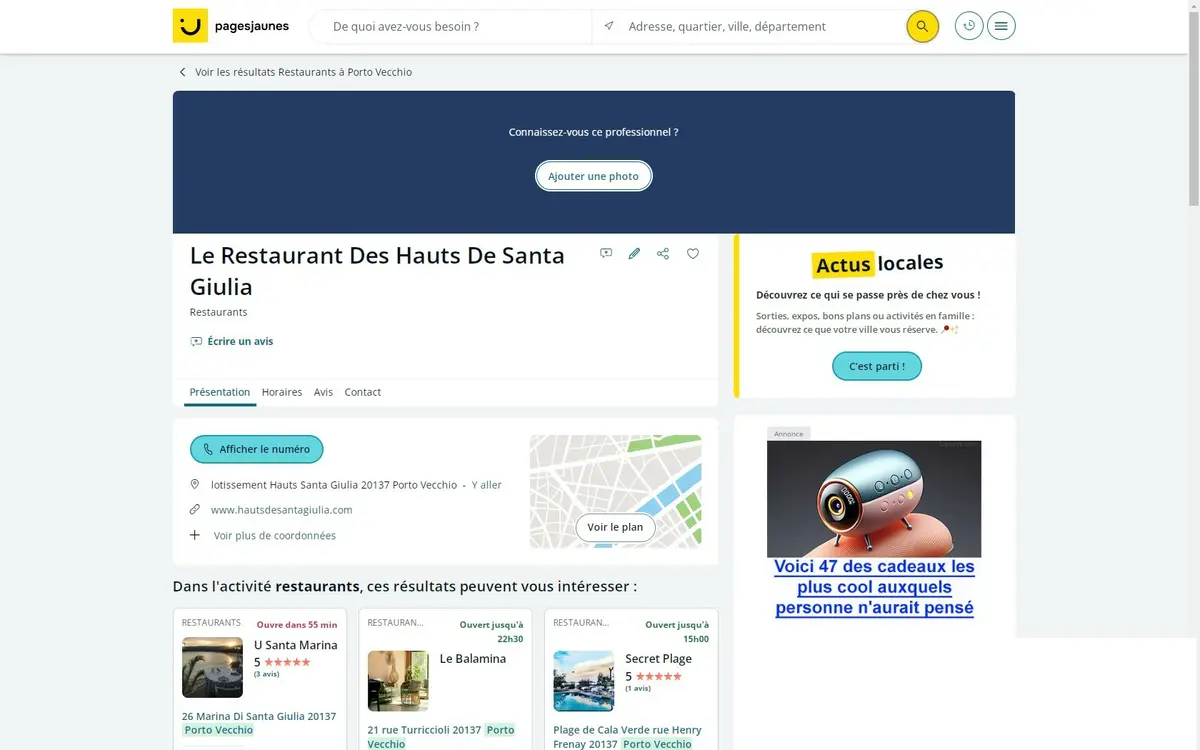
Task: Open the Avis tab
Action: point(323,392)
